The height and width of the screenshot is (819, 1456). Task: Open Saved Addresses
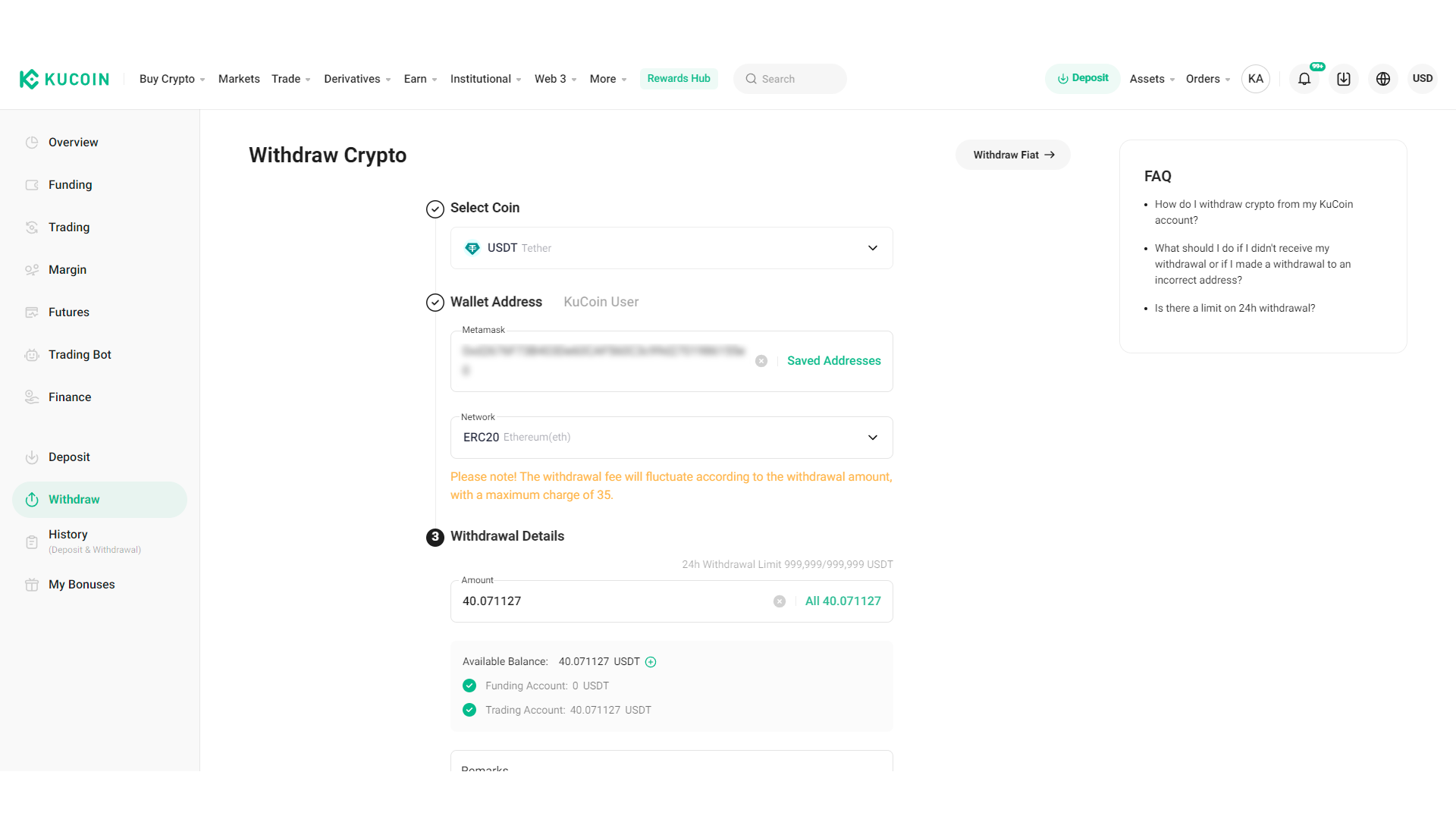[x=833, y=360]
